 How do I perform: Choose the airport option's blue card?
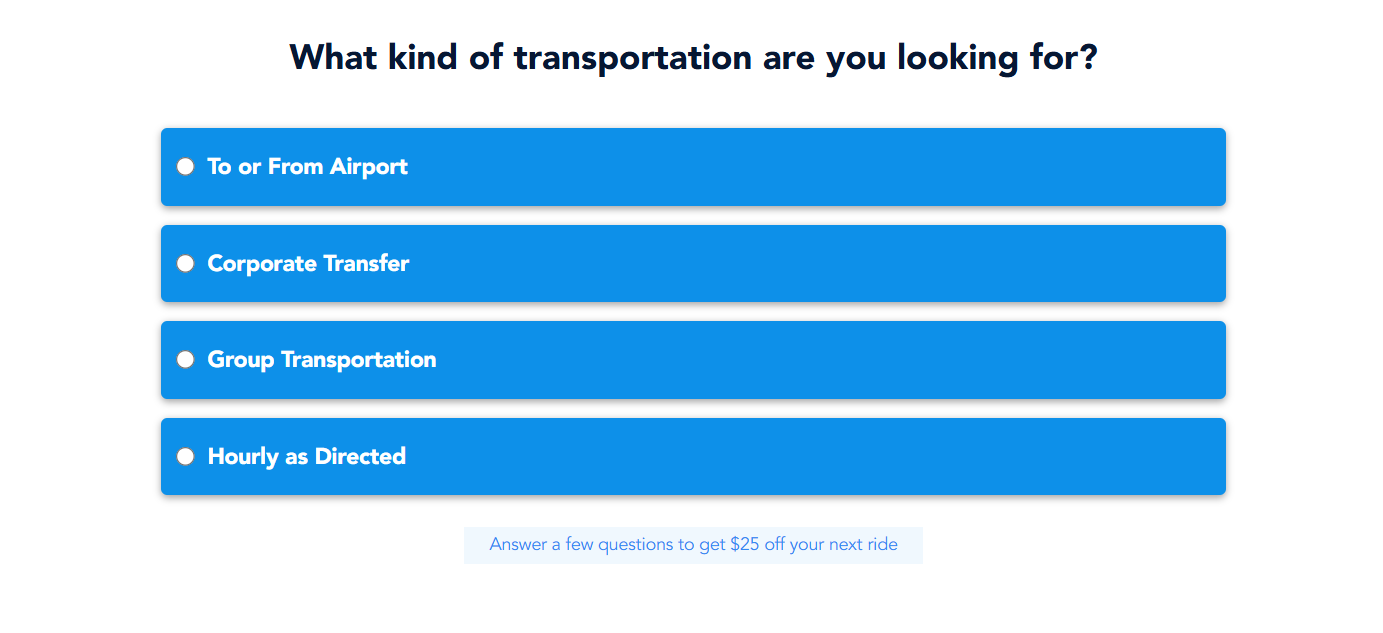pyautogui.click(x=800, y=167)
